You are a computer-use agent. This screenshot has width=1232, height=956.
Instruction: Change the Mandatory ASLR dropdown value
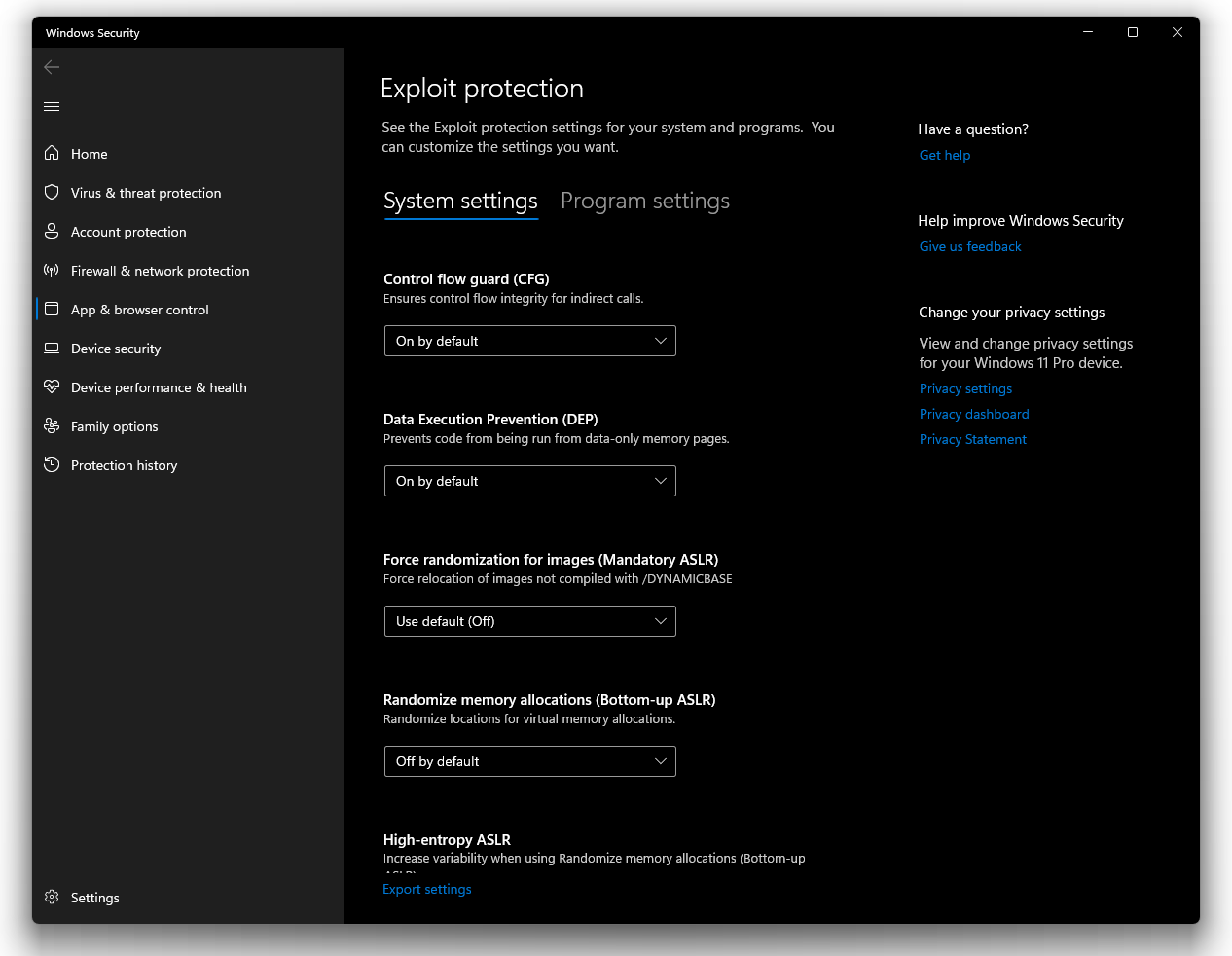(529, 620)
